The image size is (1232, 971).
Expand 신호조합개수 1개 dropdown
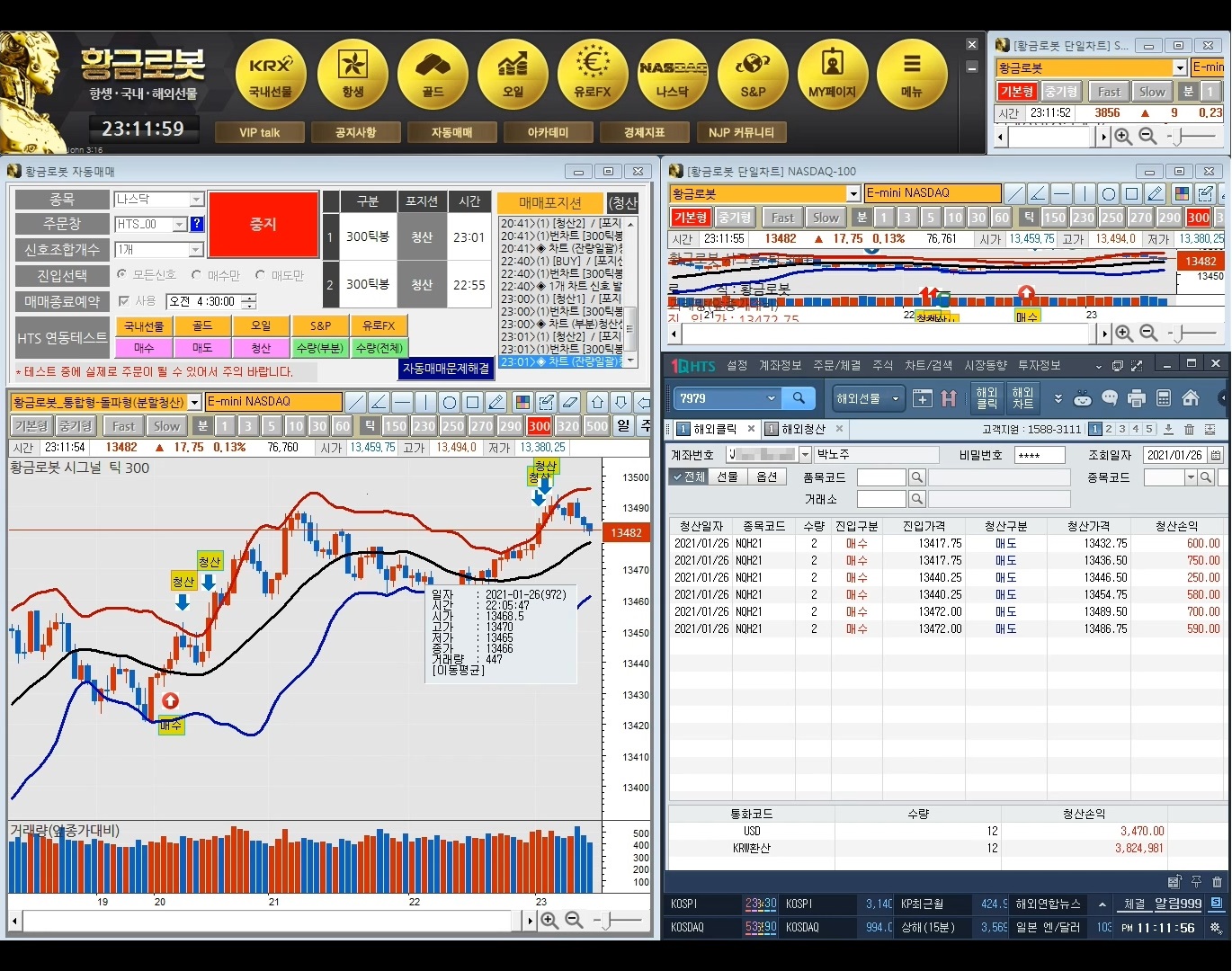196,249
